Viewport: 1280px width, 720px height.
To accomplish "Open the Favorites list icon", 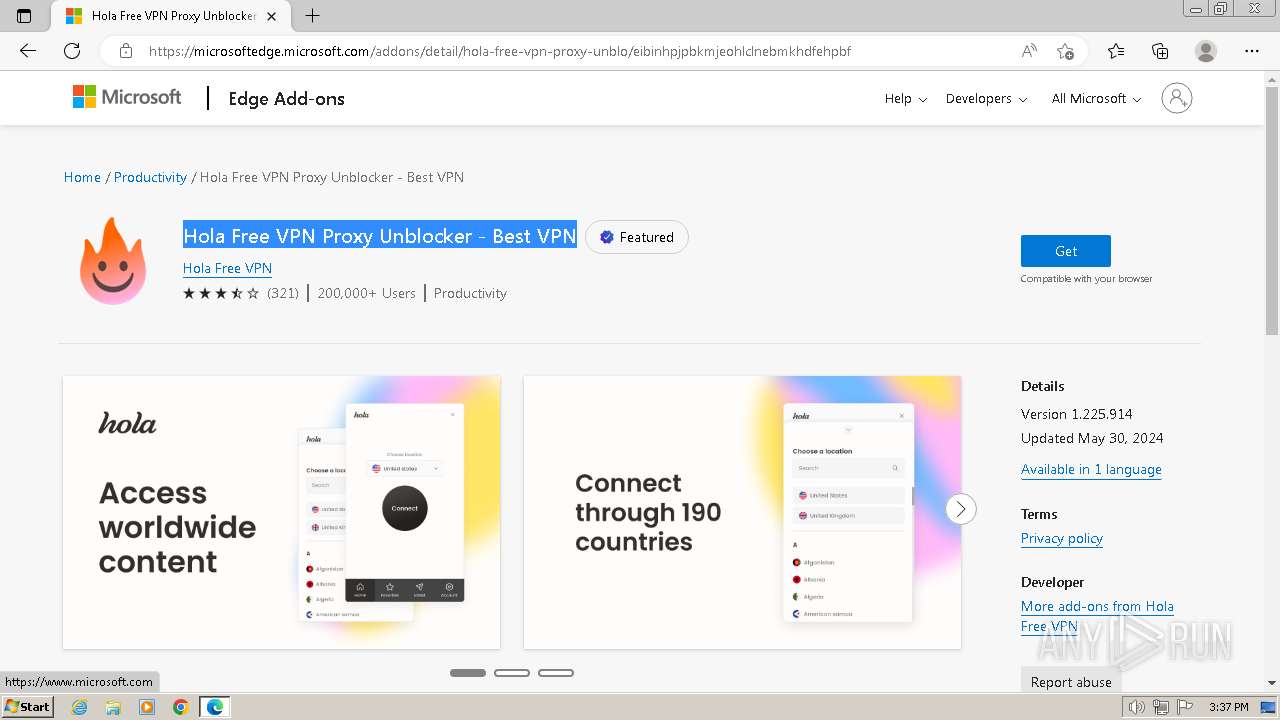I will click(1116, 51).
